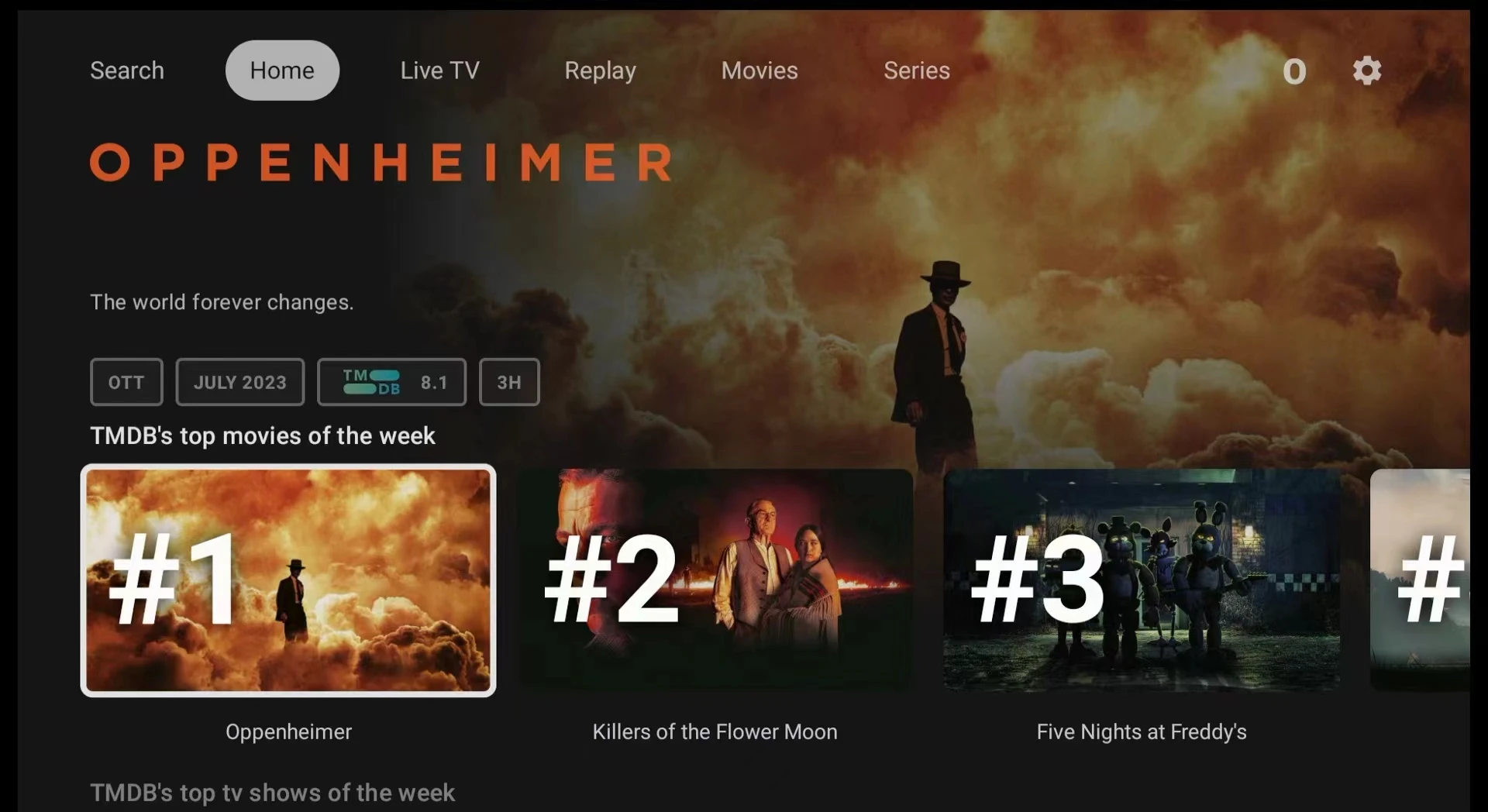The width and height of the screenshot is (1488, 812).
Task: Click TMDB's top tv shows heading
Action: pyautogui.click(x=272, y=793)
